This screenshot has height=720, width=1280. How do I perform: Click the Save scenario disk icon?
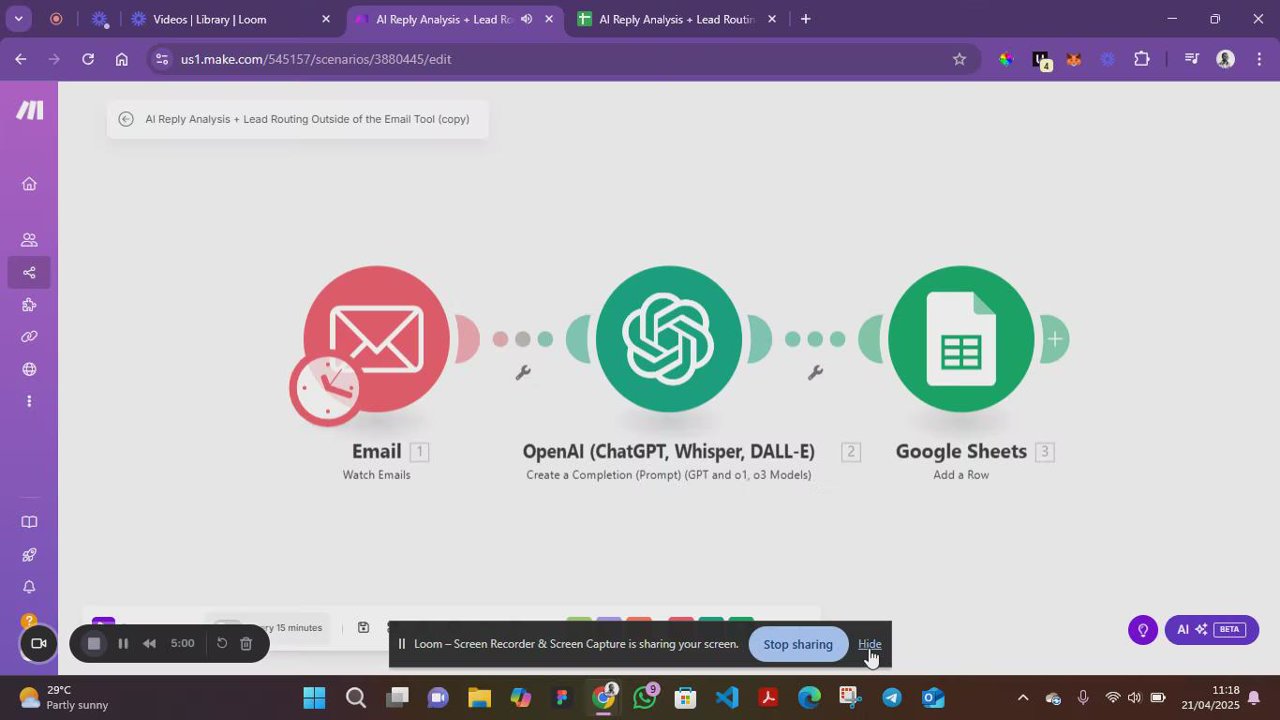click(x=363, y=627)
